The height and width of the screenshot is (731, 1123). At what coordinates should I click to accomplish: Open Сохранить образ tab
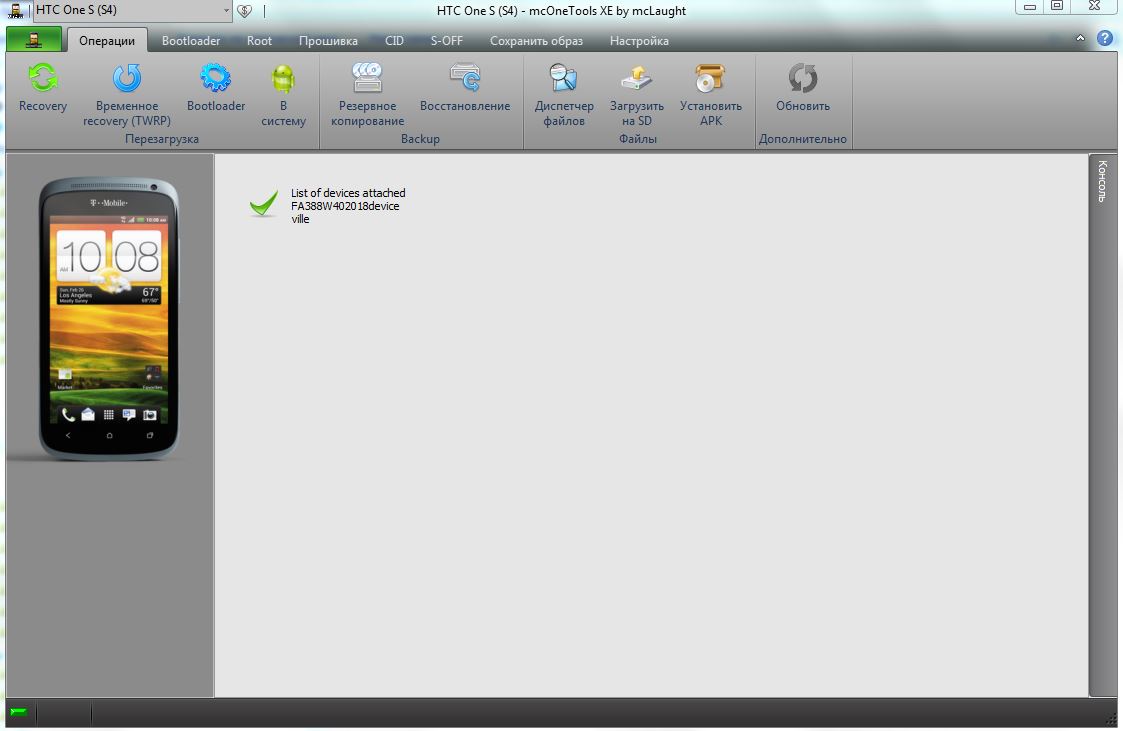[x=536, y=41]
